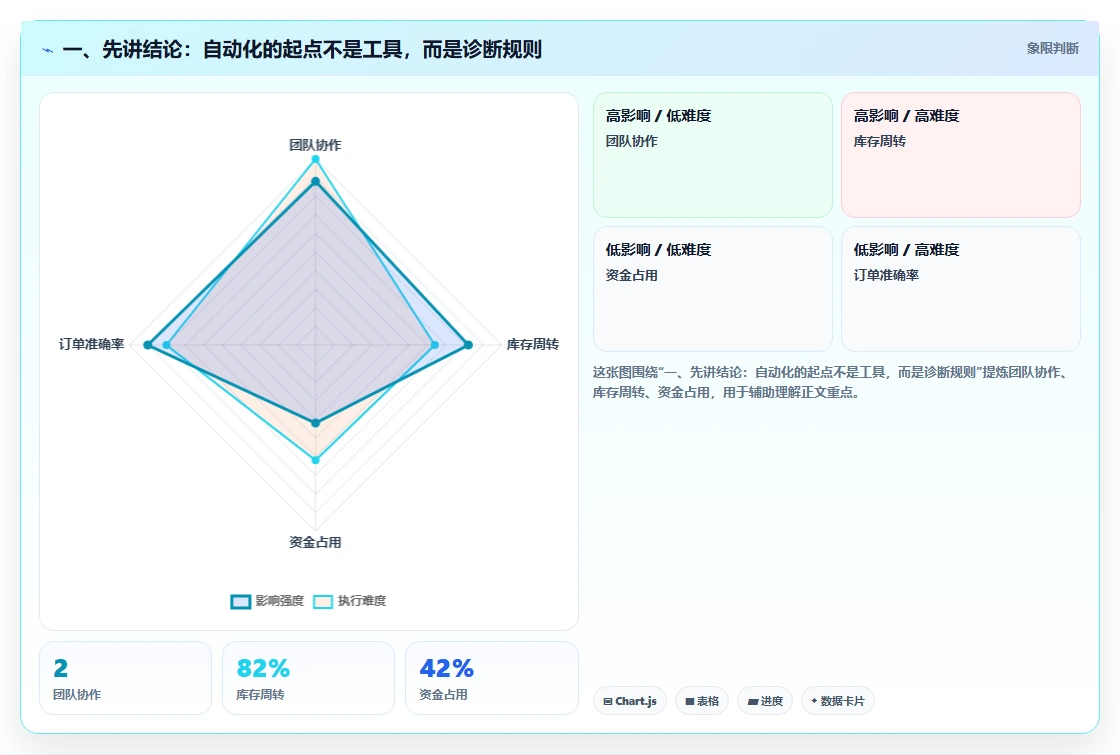Click the 资金占用 axis label on radar chart
Image resolution: width=1120 pixels, height=755 pixels.
315,542
